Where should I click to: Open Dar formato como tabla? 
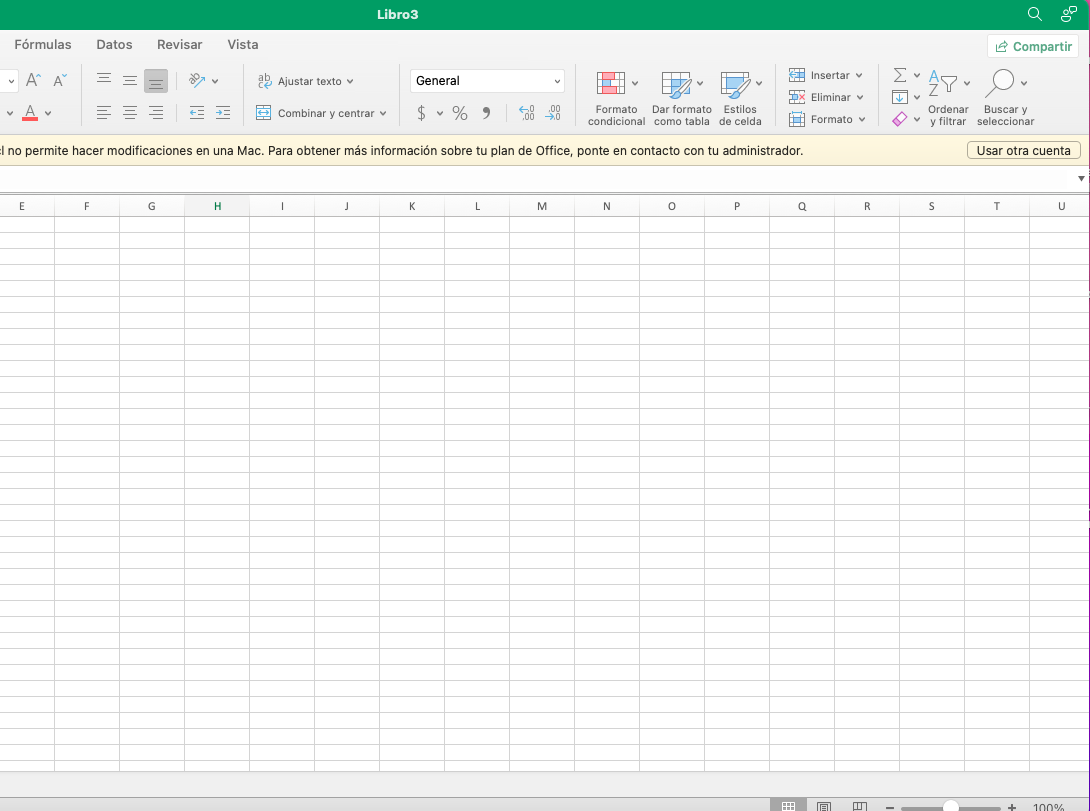pos(681,99)
